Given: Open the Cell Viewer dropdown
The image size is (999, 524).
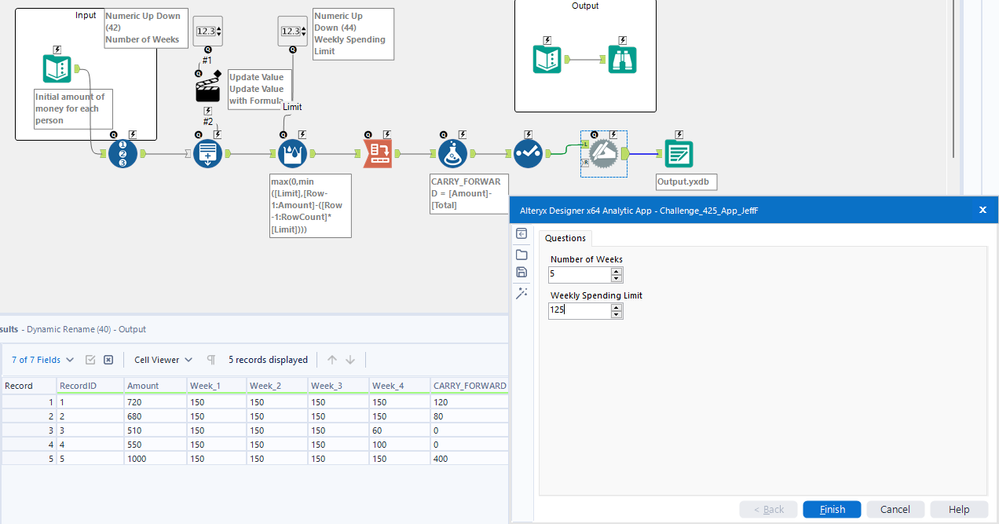Looking at the screenshot, I should tap(163, 360).
